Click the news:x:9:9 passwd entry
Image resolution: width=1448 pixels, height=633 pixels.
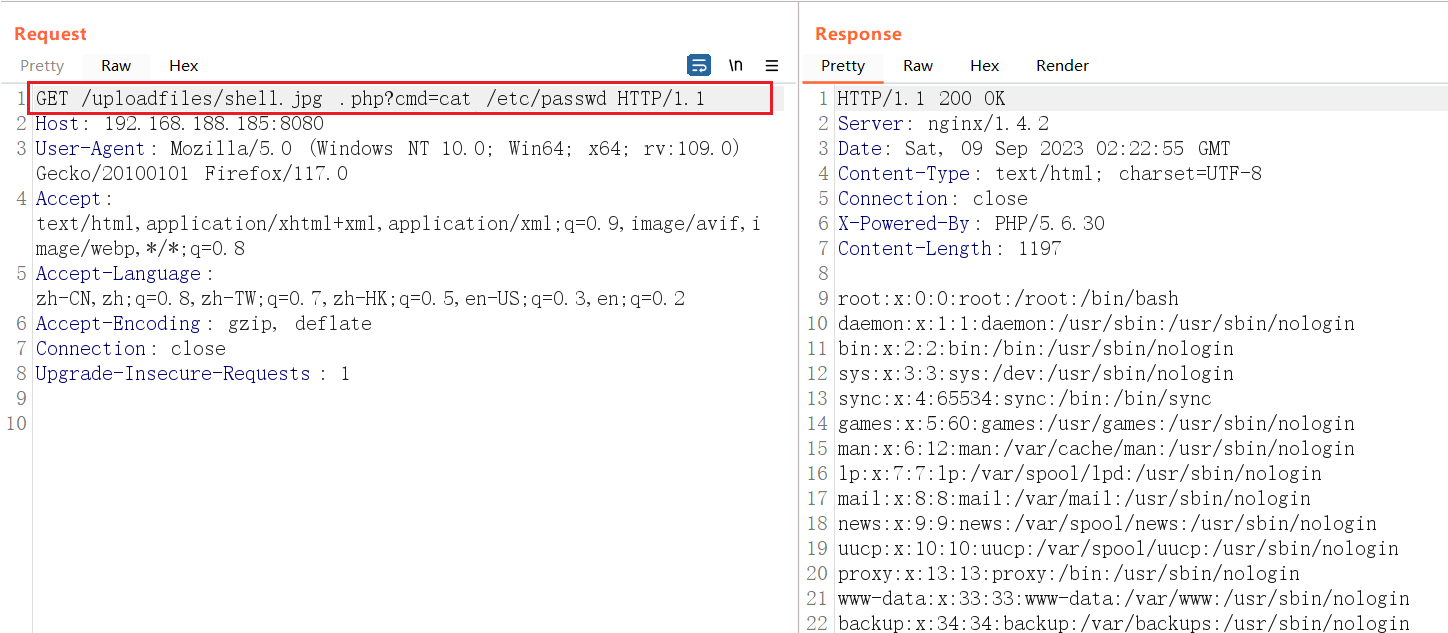[x=1107, y=524]
